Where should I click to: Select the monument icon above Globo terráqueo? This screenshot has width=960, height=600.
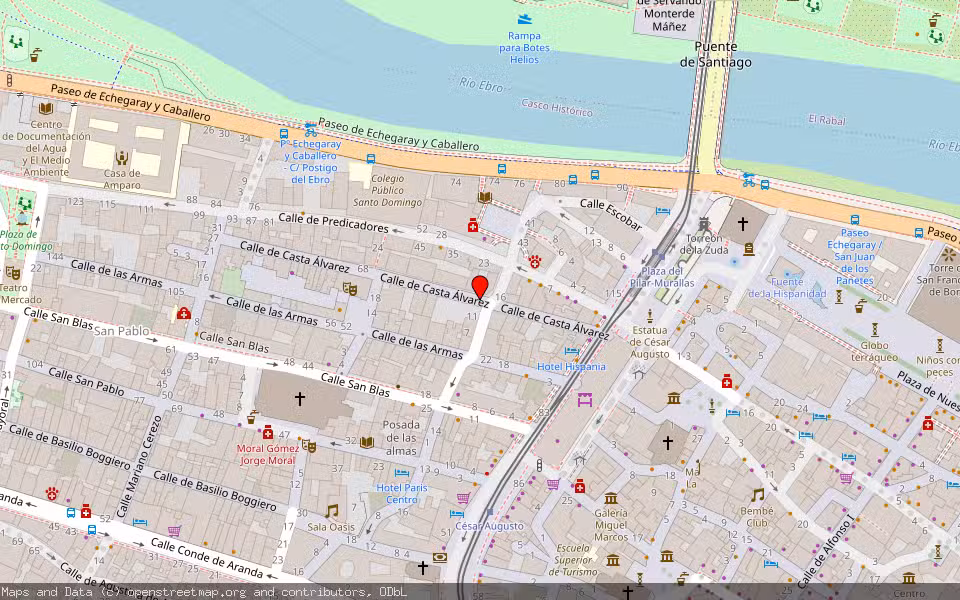(x=875, y=329)
